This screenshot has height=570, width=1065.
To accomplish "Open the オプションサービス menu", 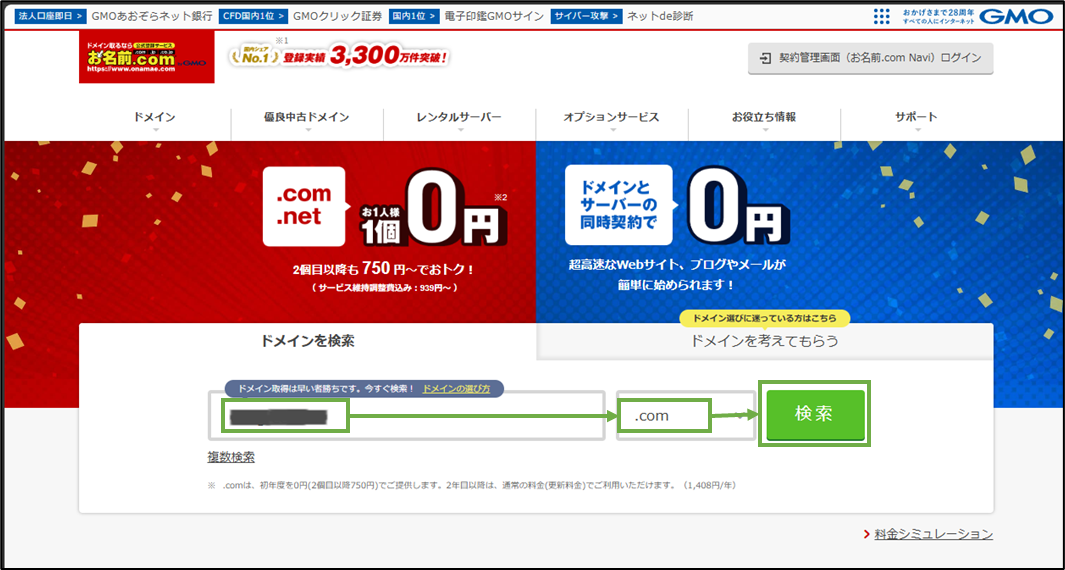I will point(611,117).
